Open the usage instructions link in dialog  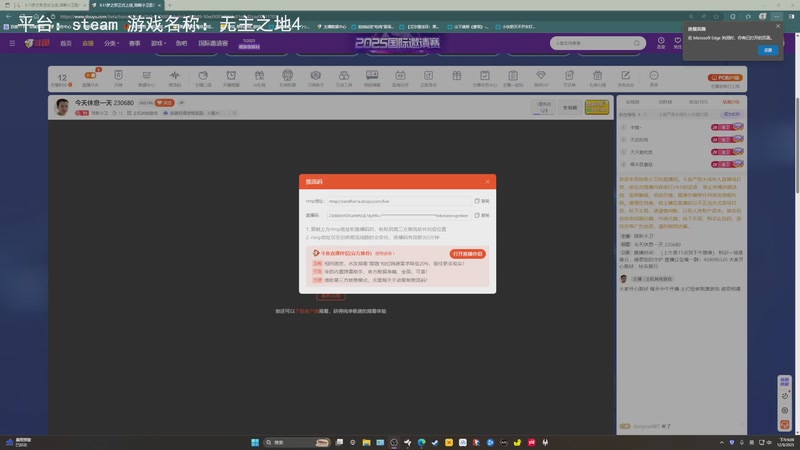pyautogui.click(x=384, y=253)
